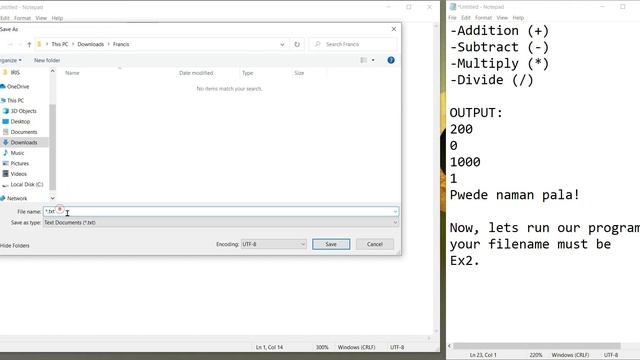Click the Search Francis search box
This screenshot has width=640, height=360.
tap(353, 44)
